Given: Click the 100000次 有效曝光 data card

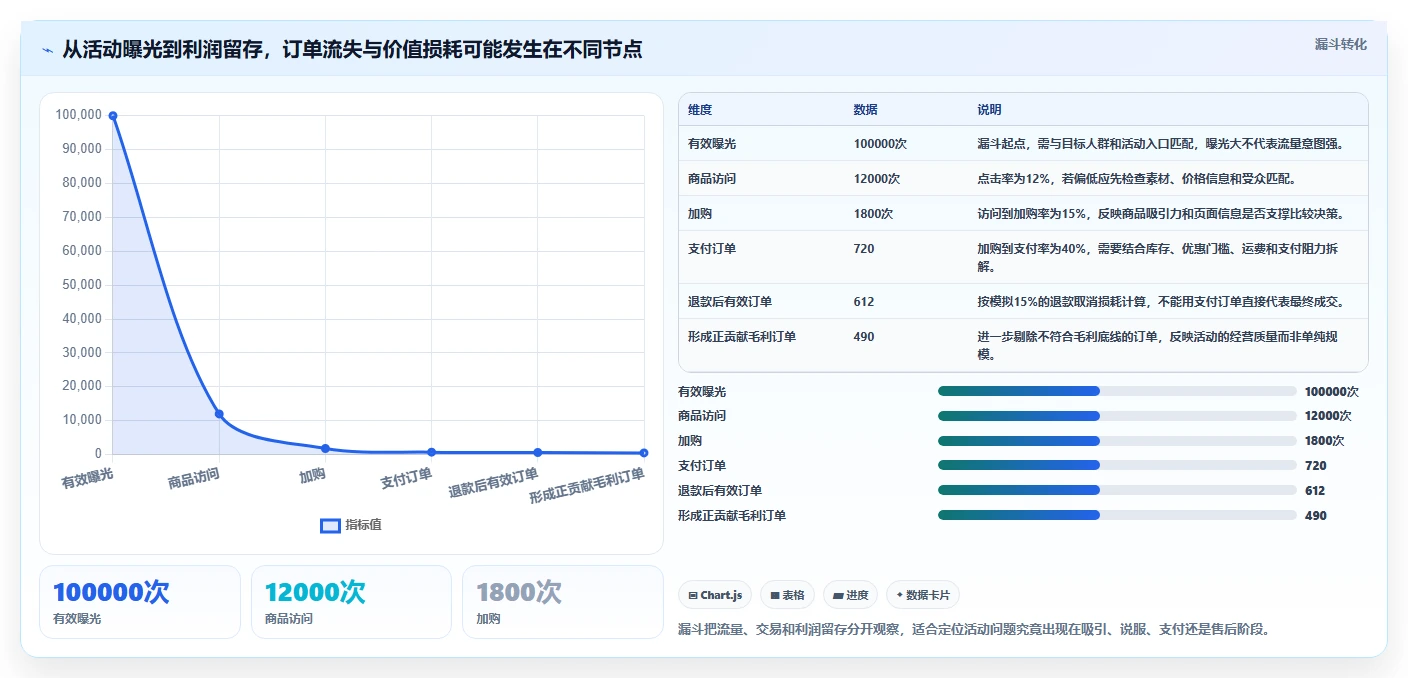Looking at the screenshot, I should pos(140,602).
